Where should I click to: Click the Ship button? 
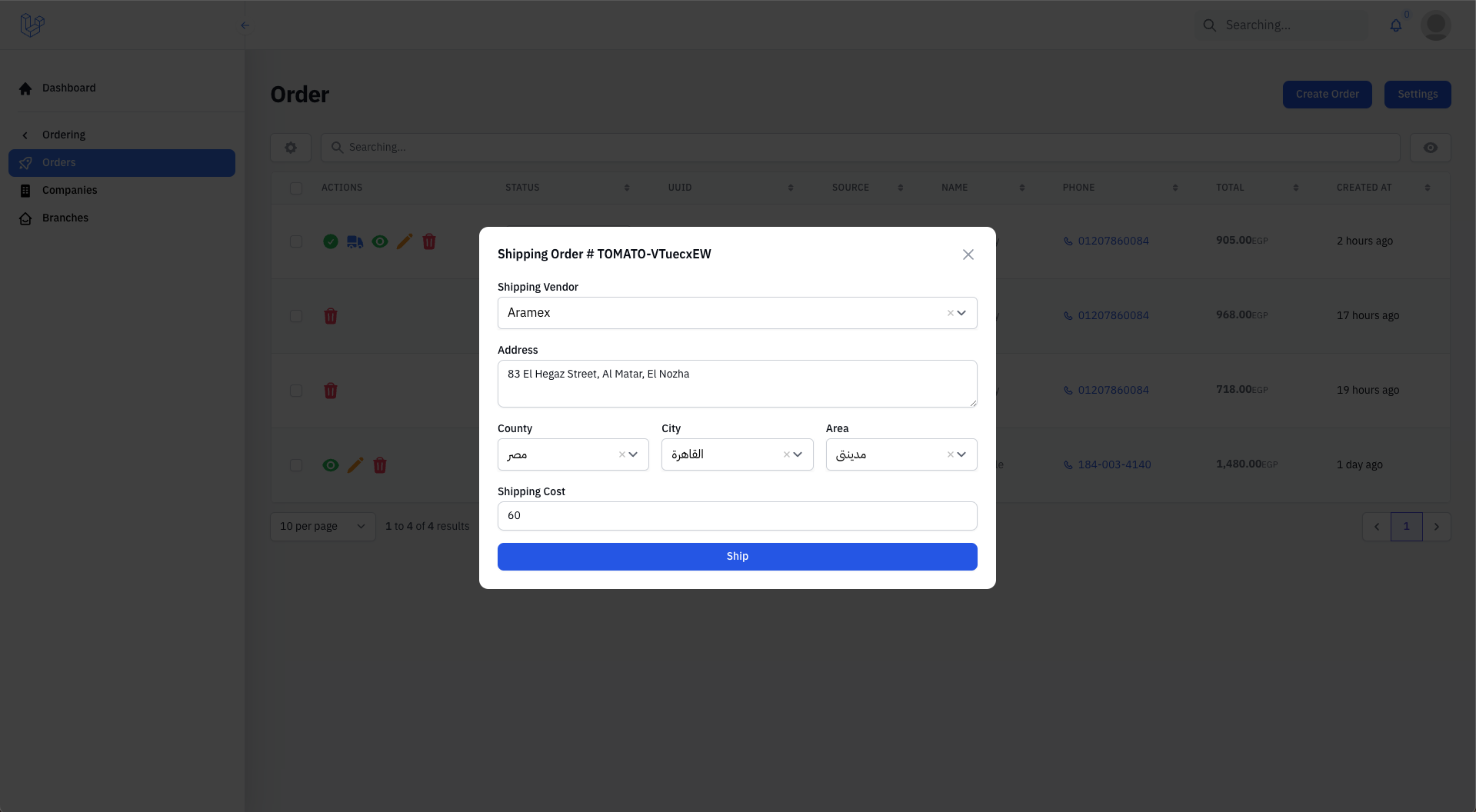coord(737,557)
